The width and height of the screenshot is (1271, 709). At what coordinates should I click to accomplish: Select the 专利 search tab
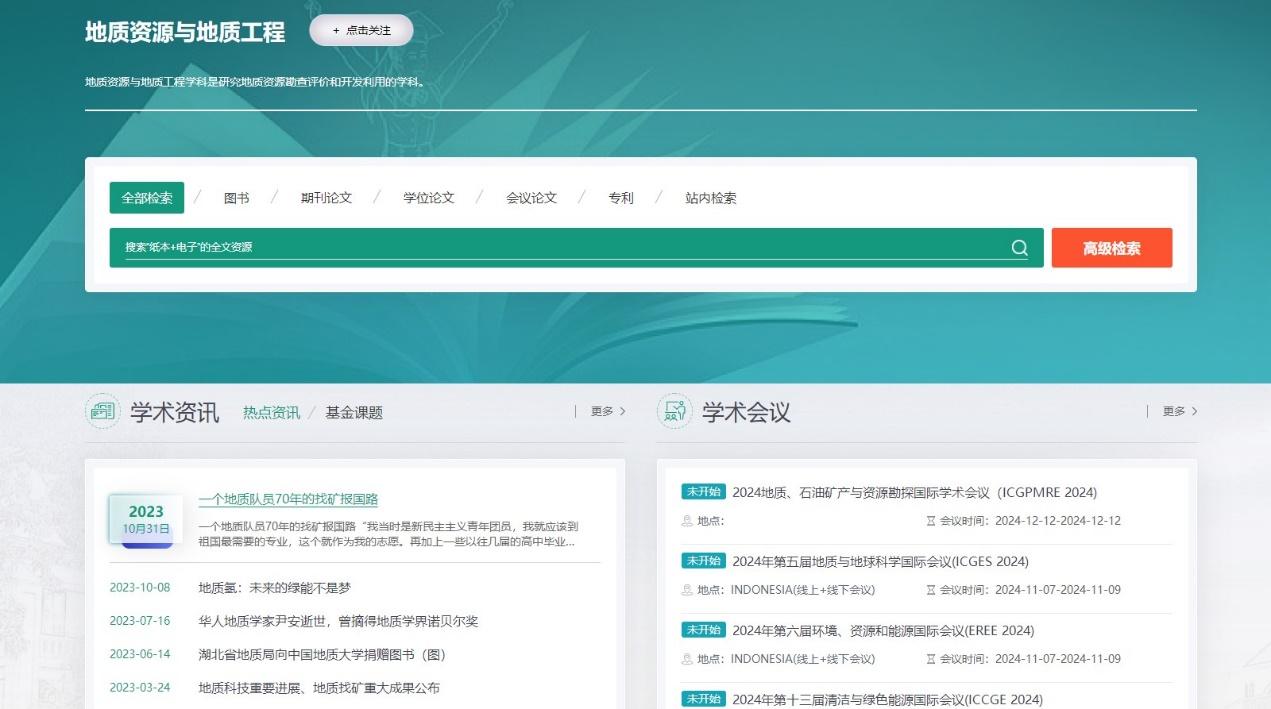621,198
